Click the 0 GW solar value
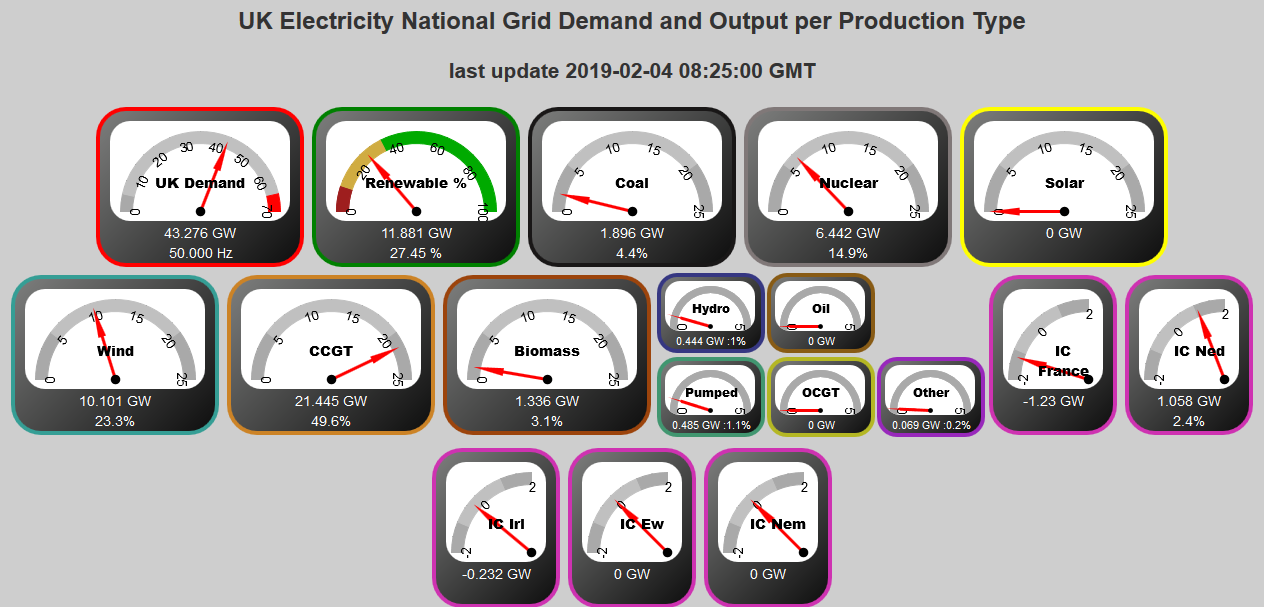 (1064, 233)
